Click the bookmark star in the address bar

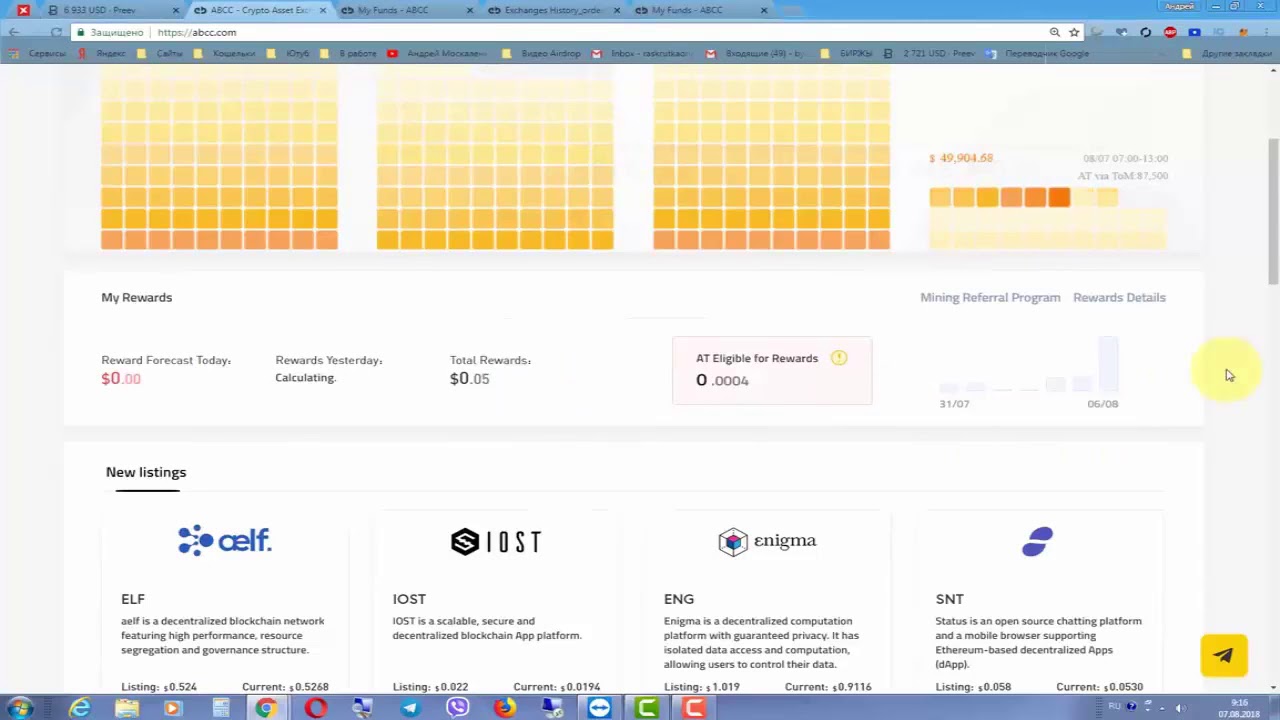pyautogui.click(x=1074, y=32)
